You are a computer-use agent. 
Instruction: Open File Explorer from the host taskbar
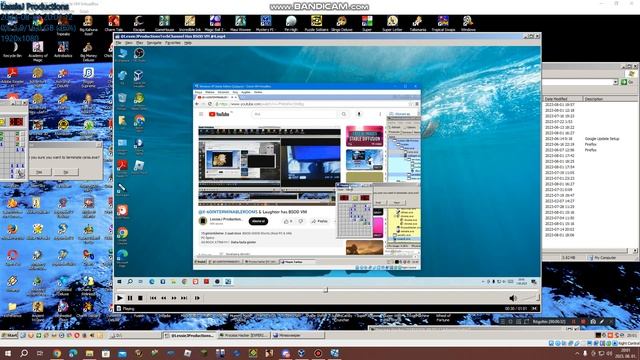tap(89, 353)
